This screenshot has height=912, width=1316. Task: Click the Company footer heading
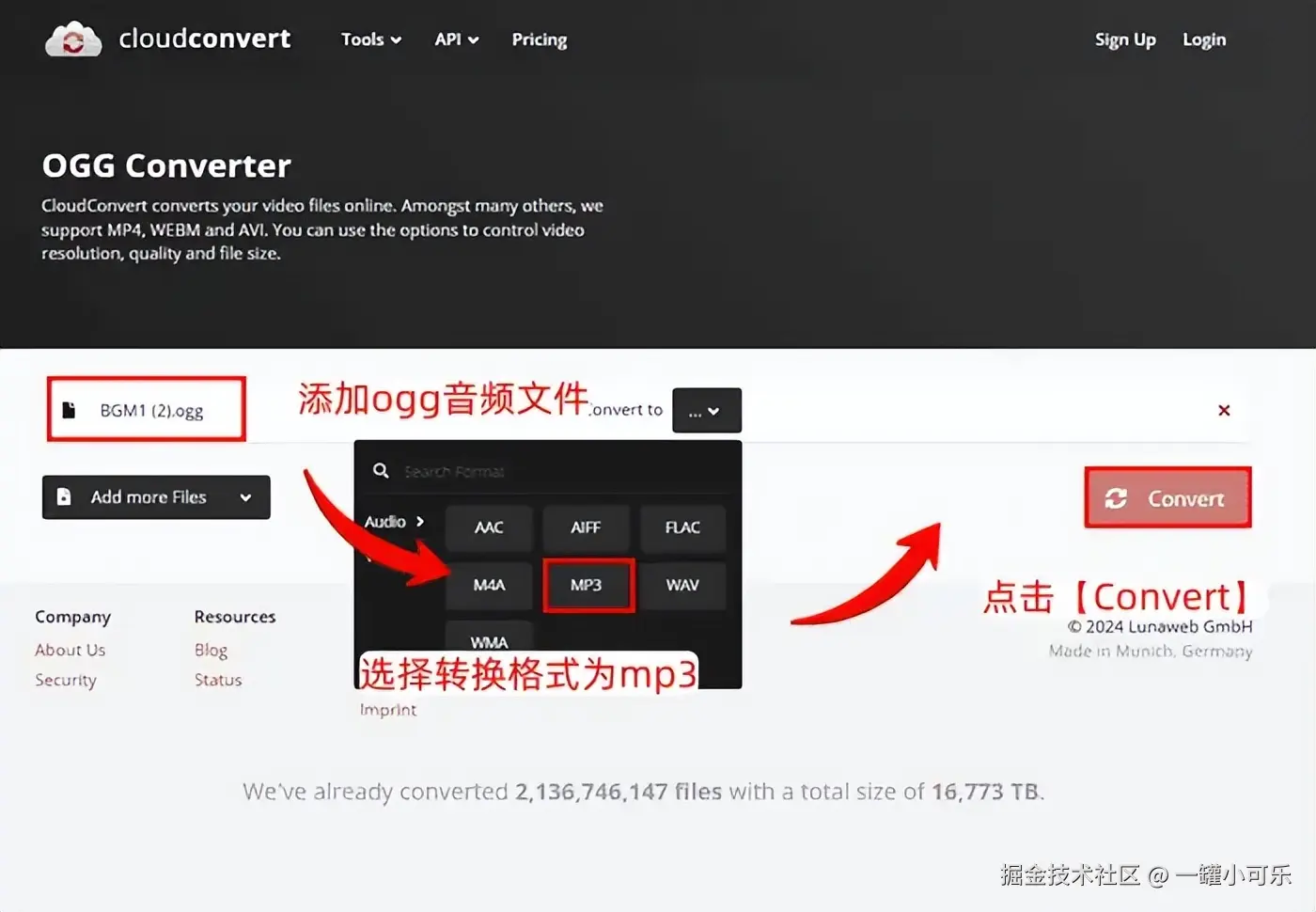73,617
